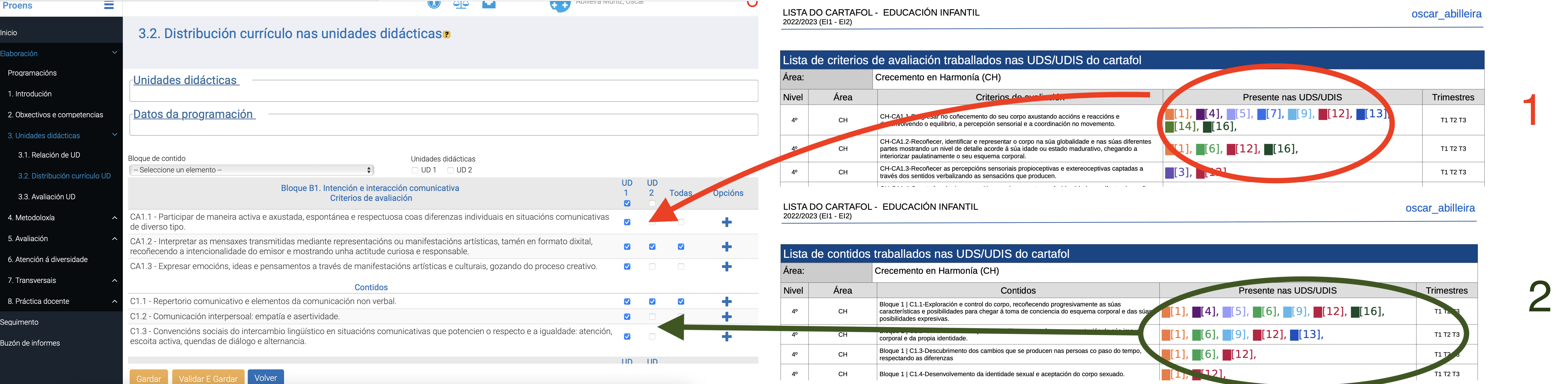Click the oscar_abilleira link in the criterios list
1568x384 pixels.
point(1446,14)
